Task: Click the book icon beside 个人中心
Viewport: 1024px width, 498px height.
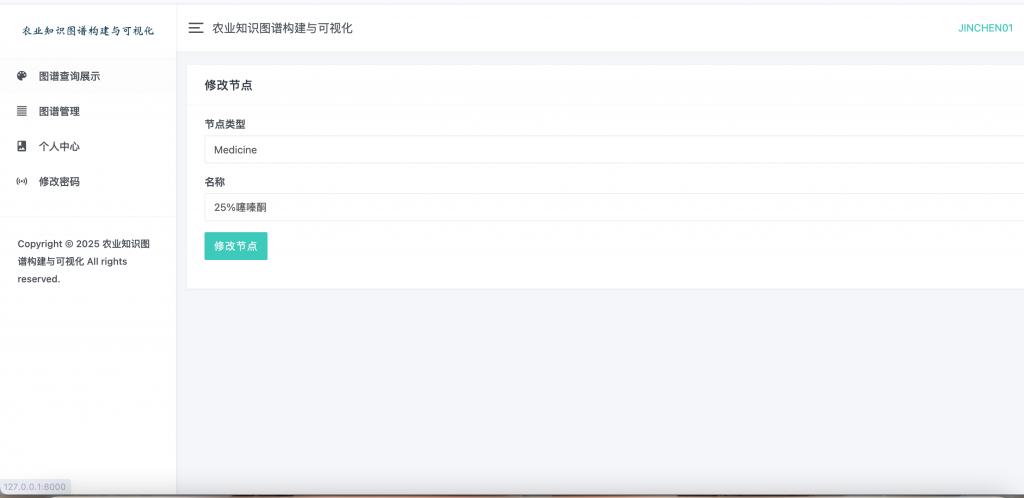Action: coord(22,146)
